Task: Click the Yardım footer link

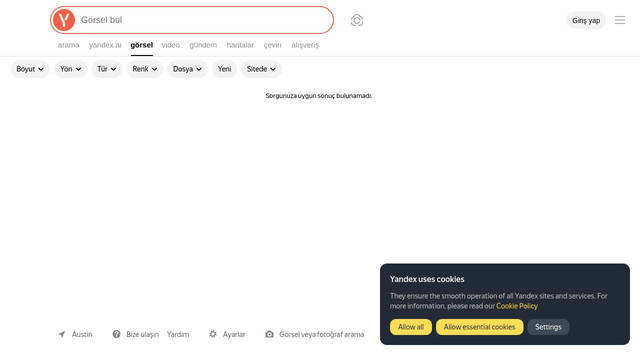Action: point(178,334)
